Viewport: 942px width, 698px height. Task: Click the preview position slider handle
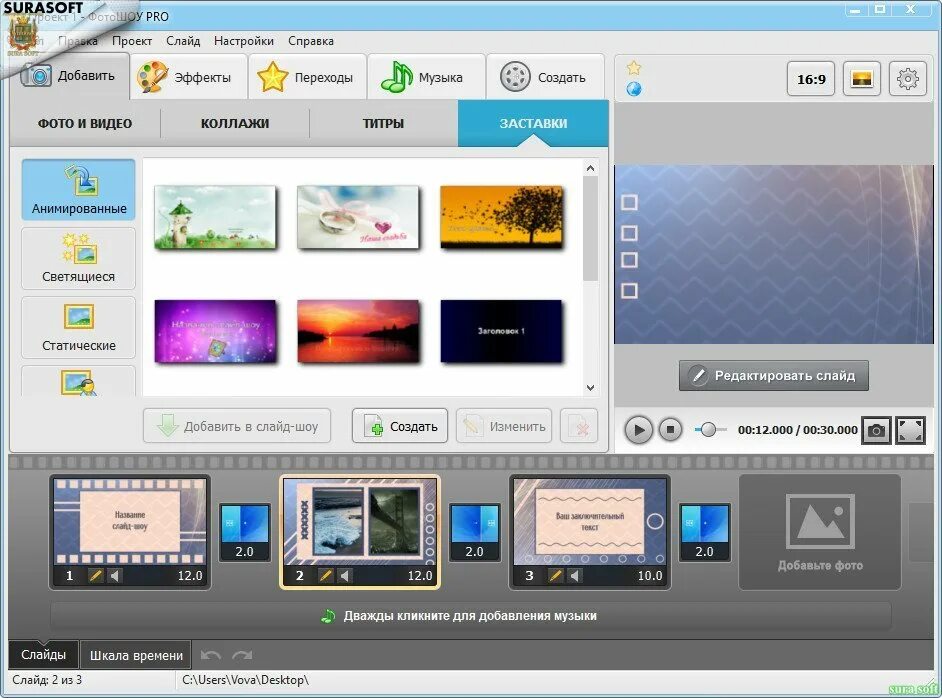pyautogui.click(x=708, y=429)
